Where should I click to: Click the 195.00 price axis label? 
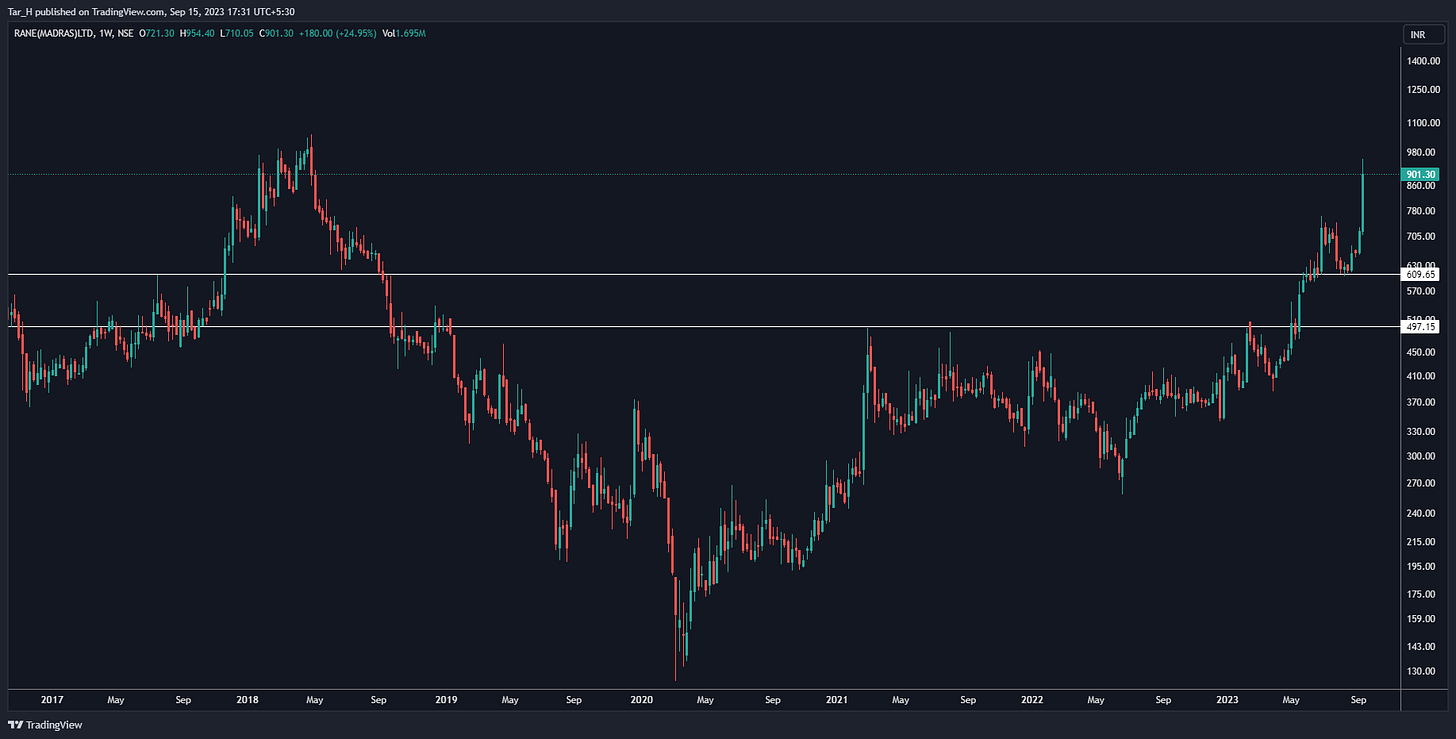1422,566
